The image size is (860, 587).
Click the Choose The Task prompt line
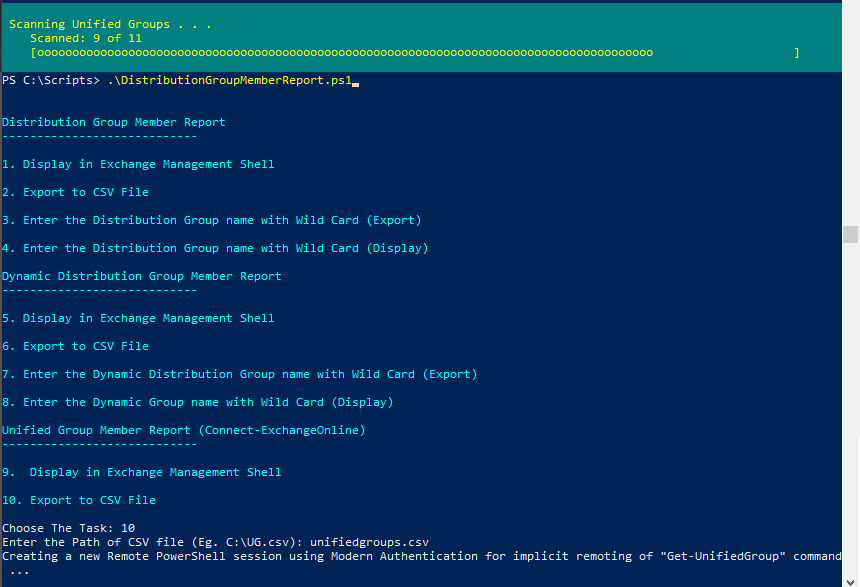[x=69, y=528]
